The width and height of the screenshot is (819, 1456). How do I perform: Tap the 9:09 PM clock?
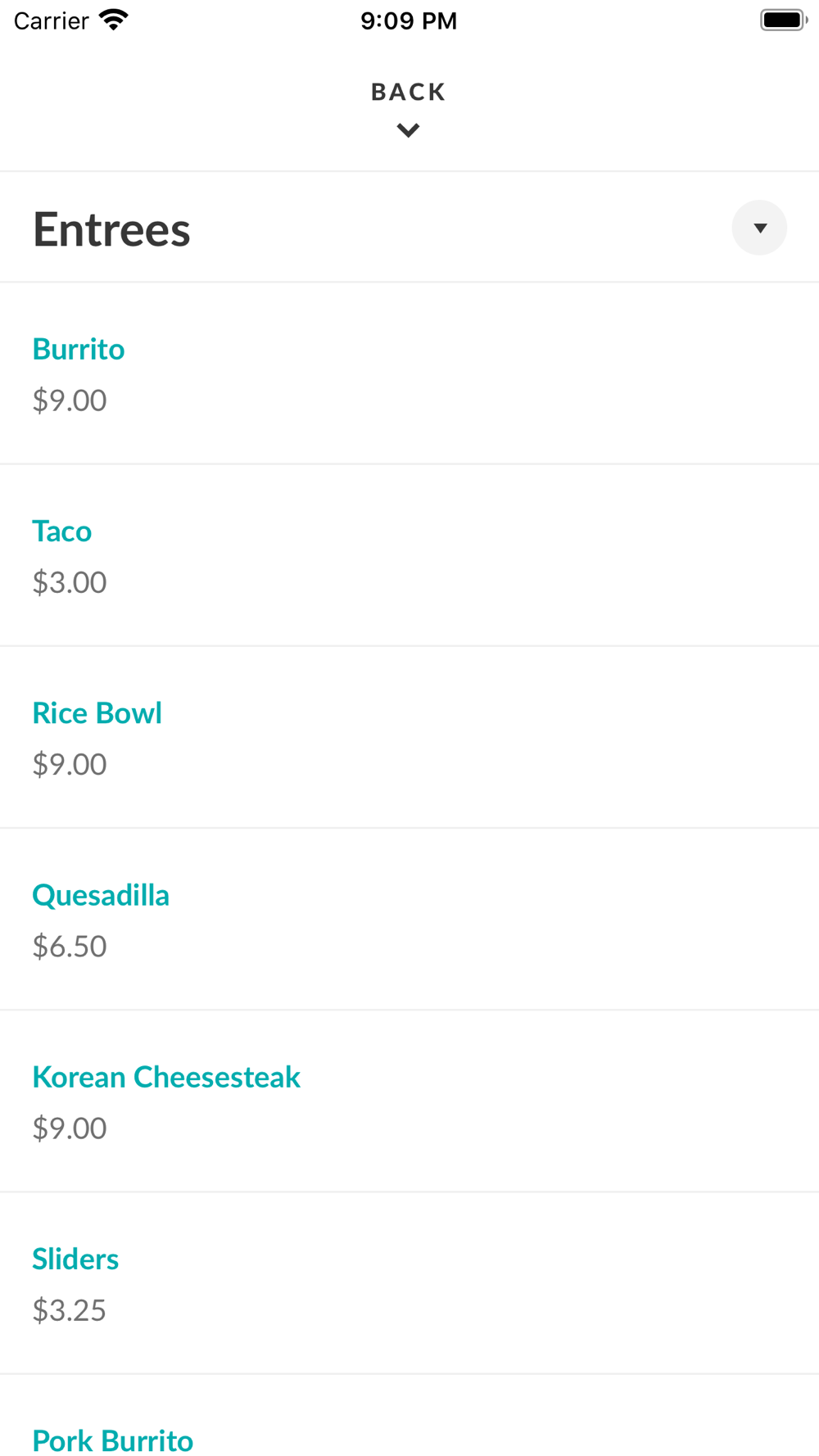click(x=409, y=20)
